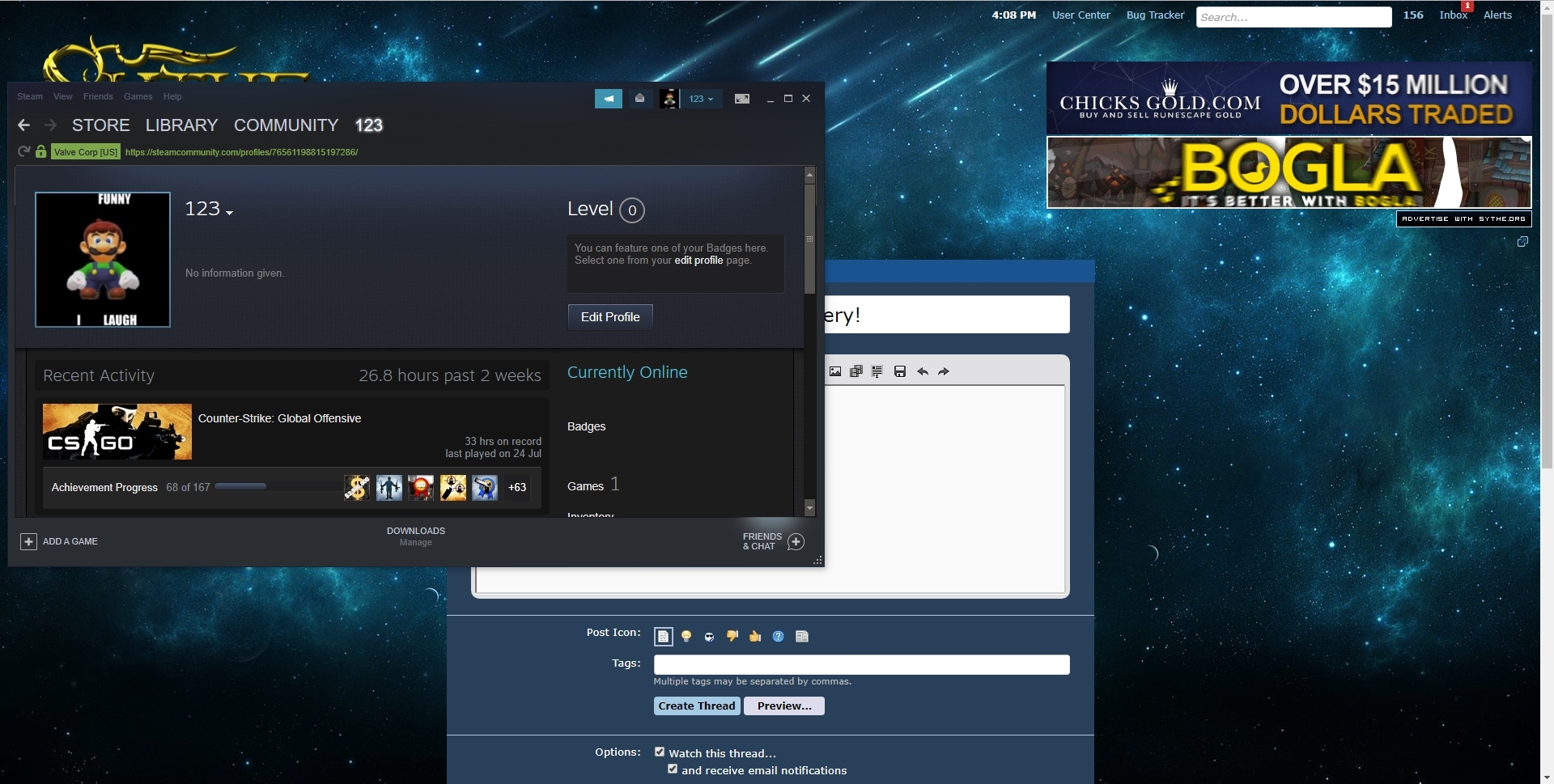The width and height of the screenshot is (1554, 784).
Task: Click the Edit Profile button
Action: pyautogui.click(x=610, y=317)
